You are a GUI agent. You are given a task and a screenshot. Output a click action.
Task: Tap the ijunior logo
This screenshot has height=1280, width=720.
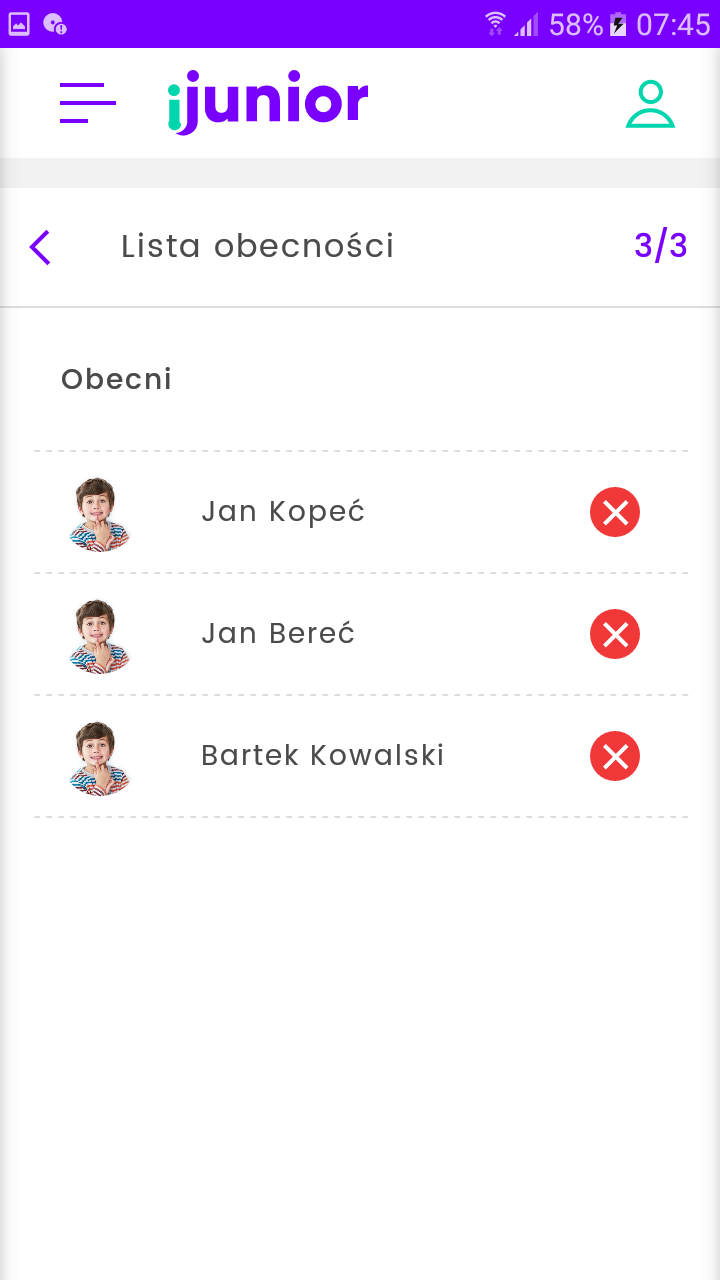pyautogui.click(x=268, y=102)
